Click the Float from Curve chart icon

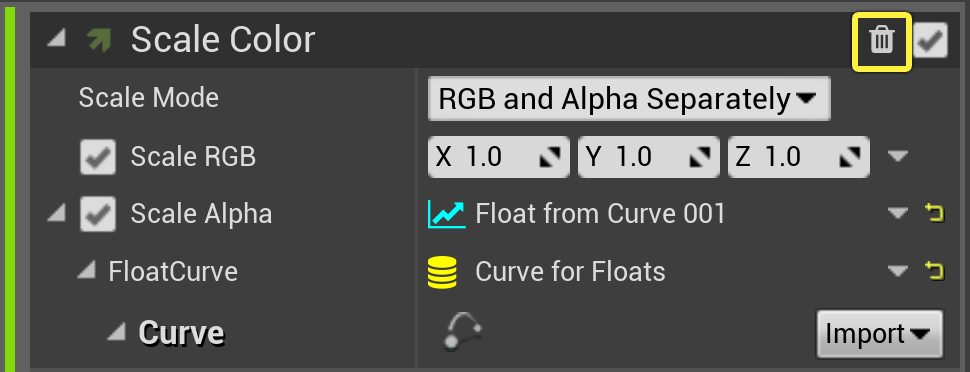click(x=446, y=214)
